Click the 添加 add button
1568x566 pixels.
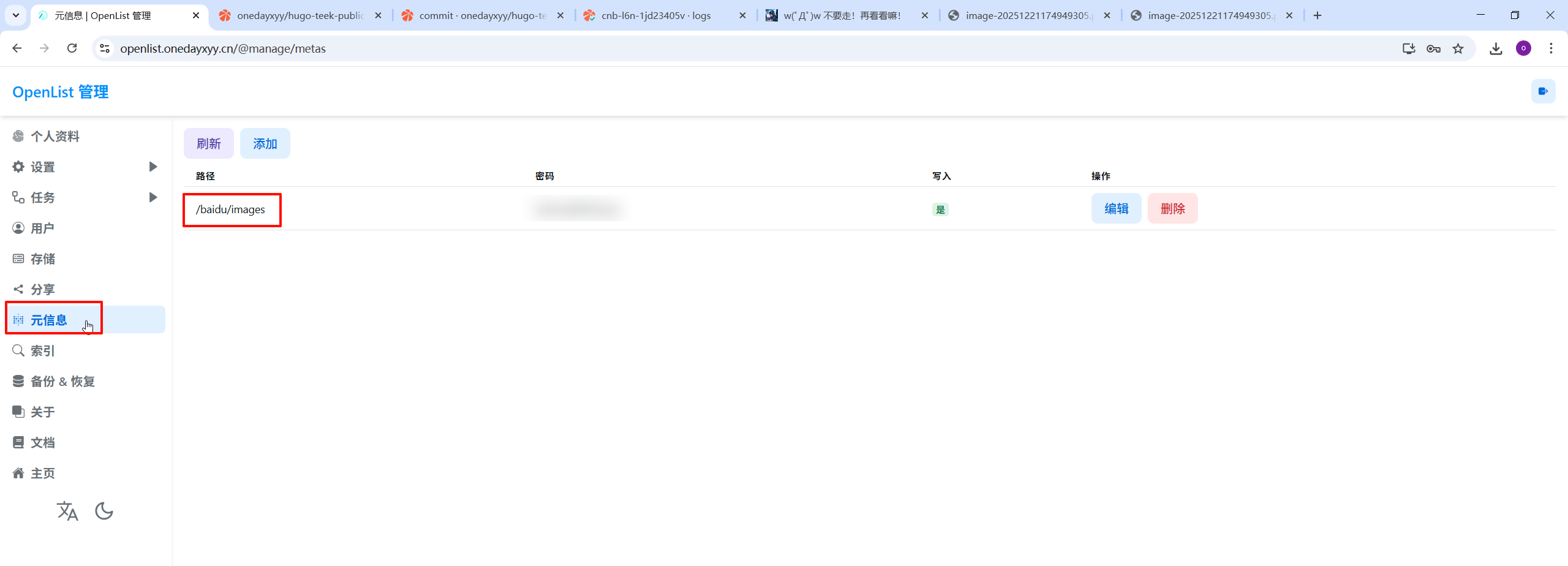click(265, 144)
